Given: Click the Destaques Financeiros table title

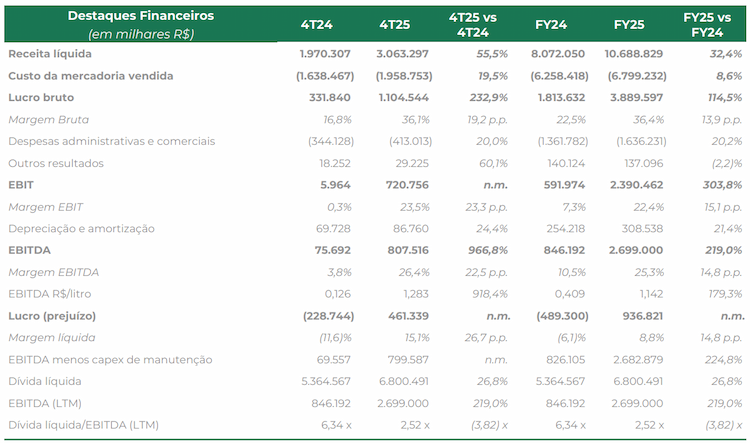Looking at the screenshot, I should pos(141,16).
